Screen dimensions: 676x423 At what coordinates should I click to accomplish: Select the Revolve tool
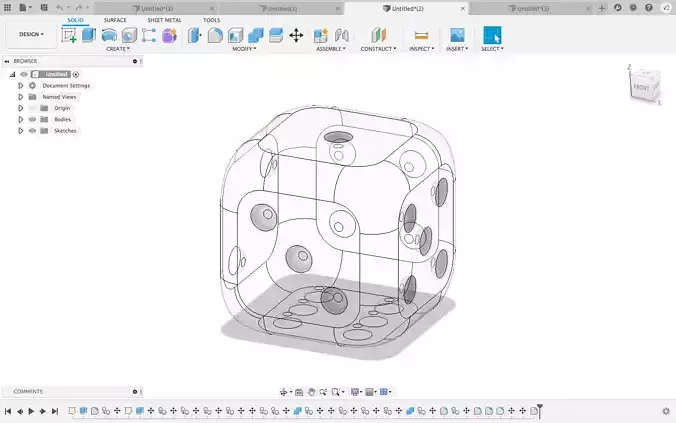tap(109, 35)
